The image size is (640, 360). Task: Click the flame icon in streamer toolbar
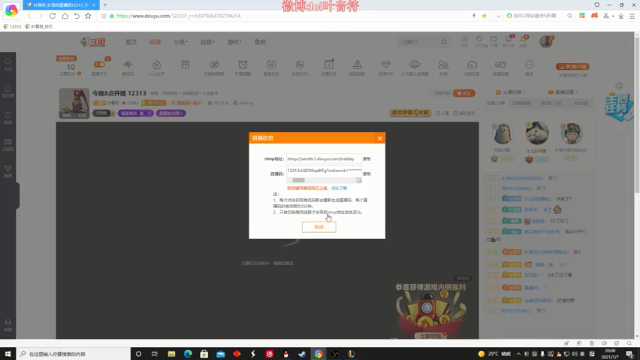pos(157,64)
